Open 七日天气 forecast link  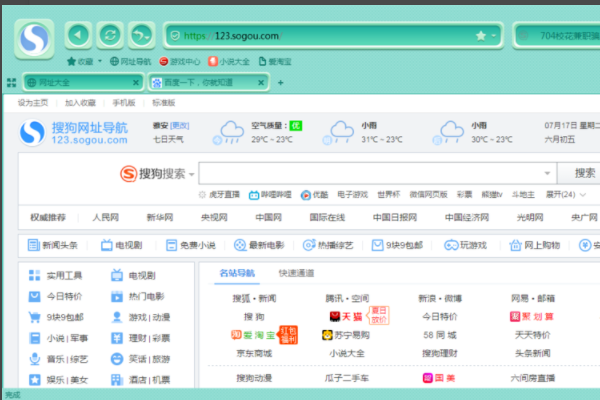tap(168, 139)
